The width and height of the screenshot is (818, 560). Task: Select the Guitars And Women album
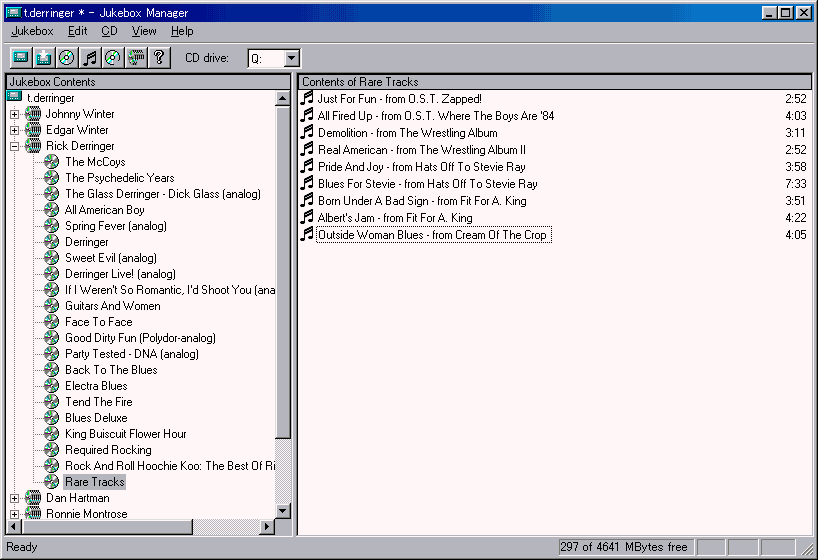click(x=112, y=306)
